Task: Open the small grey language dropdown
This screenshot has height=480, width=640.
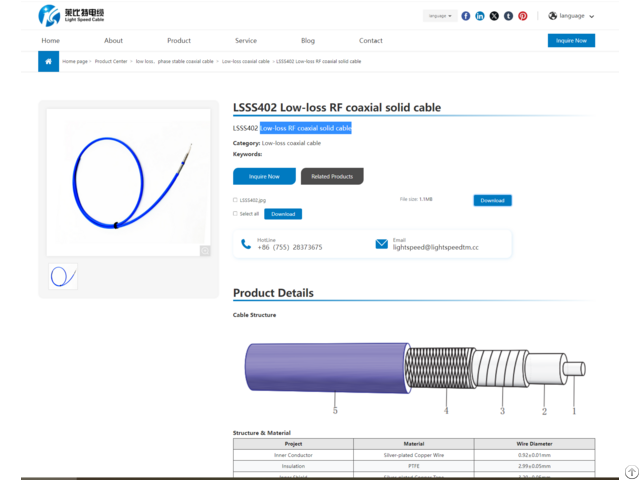Action: pos(440,16)
